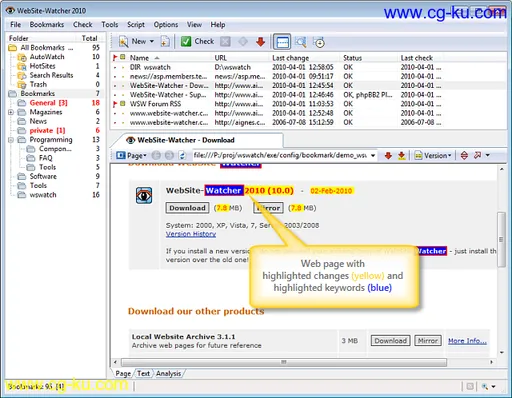The height and width of the screenshot is (398, 512).
Task: Open the Options menu
Action: (166, 25)
